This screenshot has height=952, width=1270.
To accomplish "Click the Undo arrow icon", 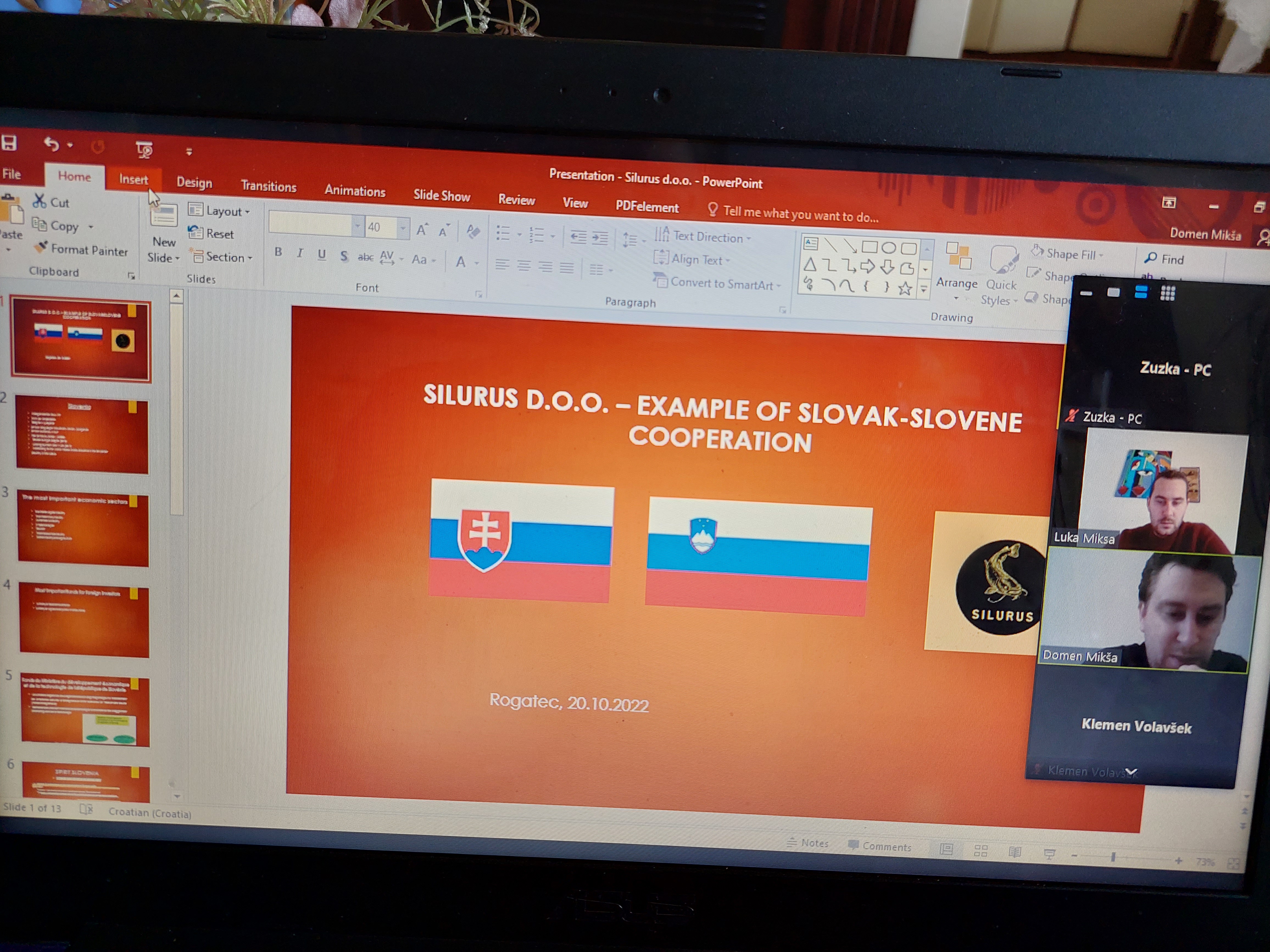I will coord(51,144).
